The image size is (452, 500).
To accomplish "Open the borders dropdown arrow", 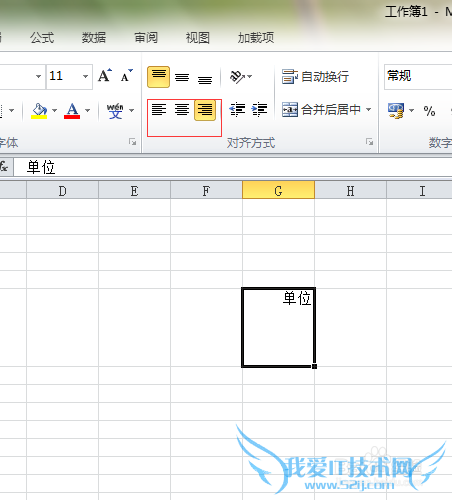I will coord(12,110).
